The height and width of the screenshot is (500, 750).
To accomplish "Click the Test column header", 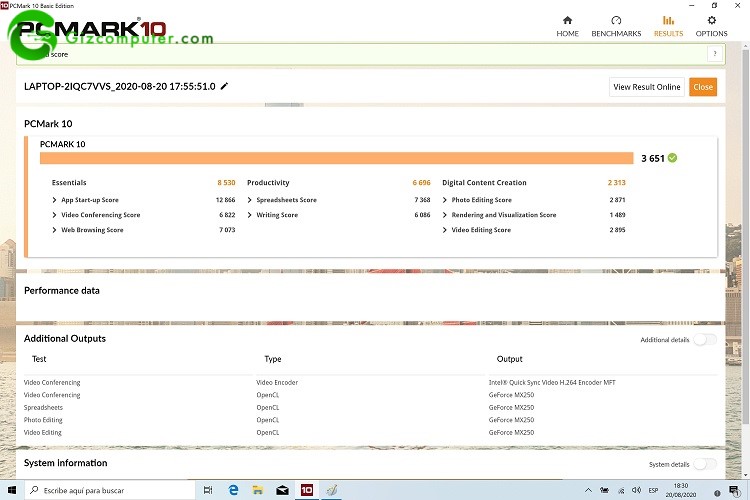I will click(x=39, y=359).
